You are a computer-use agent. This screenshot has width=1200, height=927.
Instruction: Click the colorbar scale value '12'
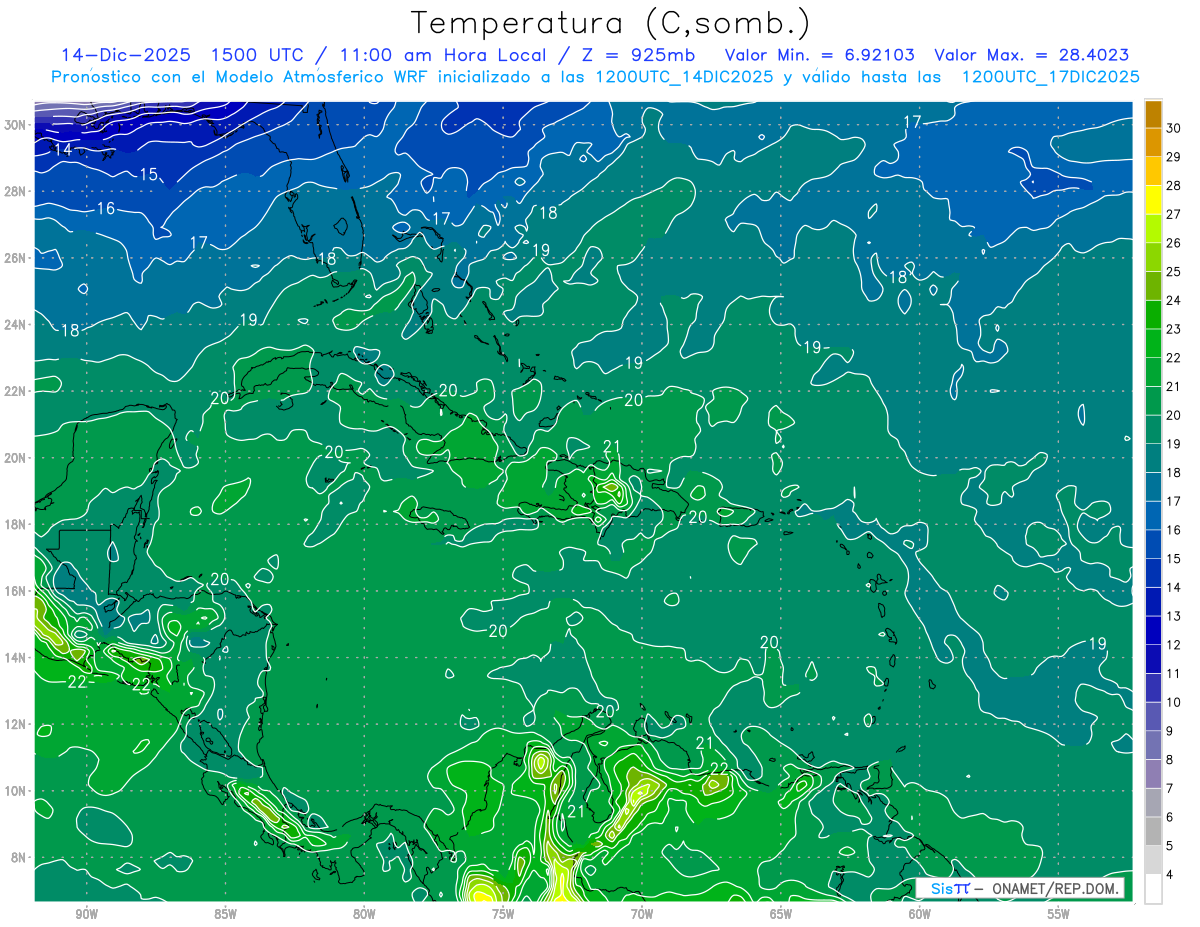1174,645
